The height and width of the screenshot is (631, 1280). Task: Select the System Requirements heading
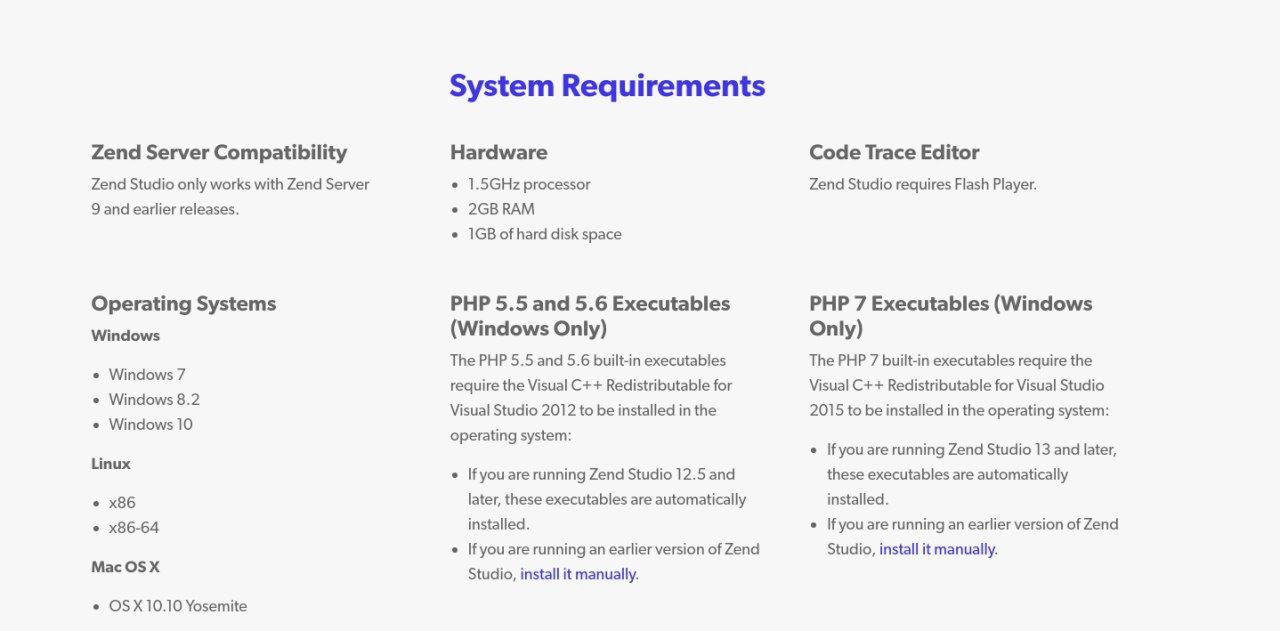tap(607, 86)
